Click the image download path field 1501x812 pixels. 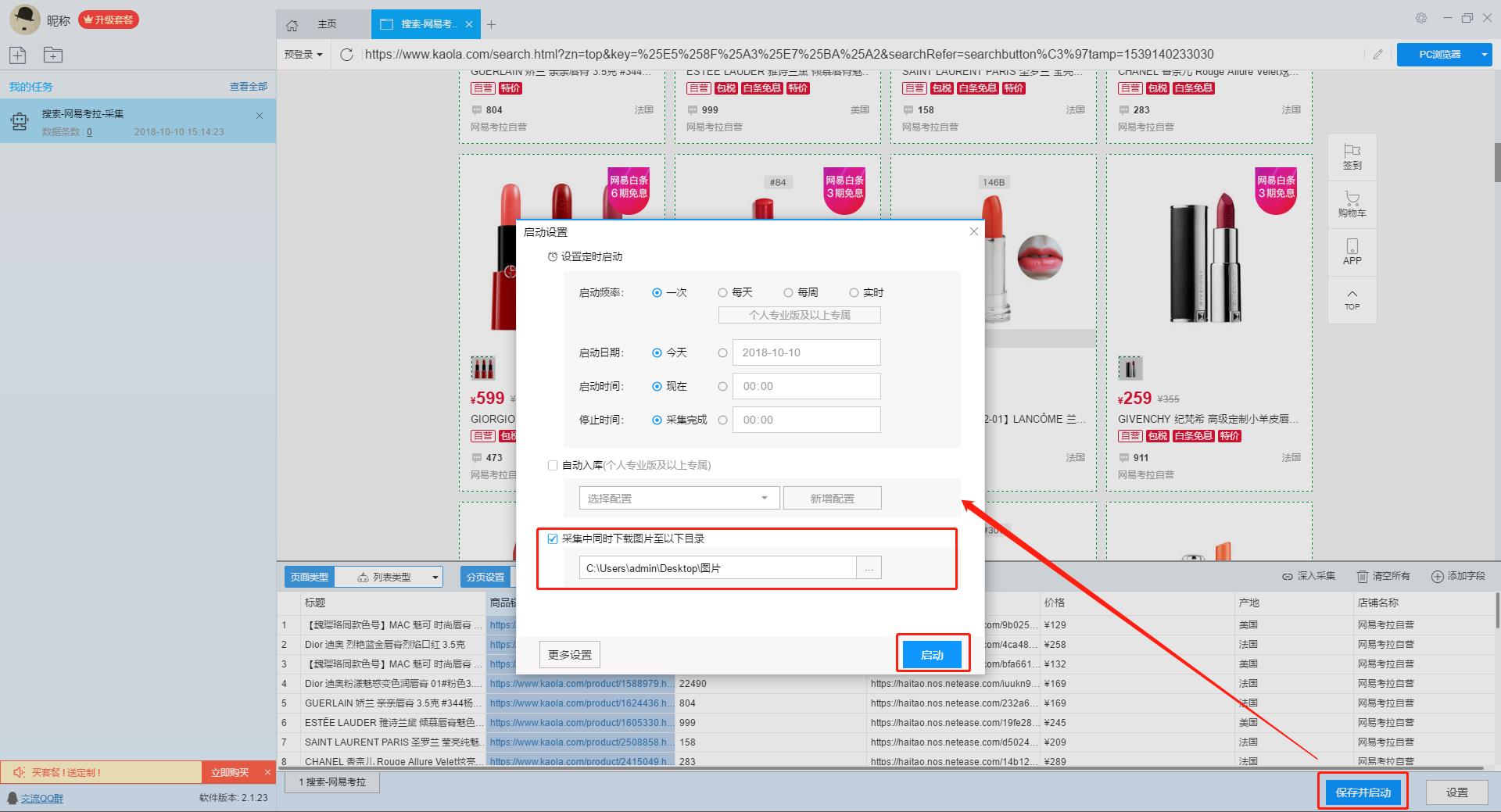point(718,568)
